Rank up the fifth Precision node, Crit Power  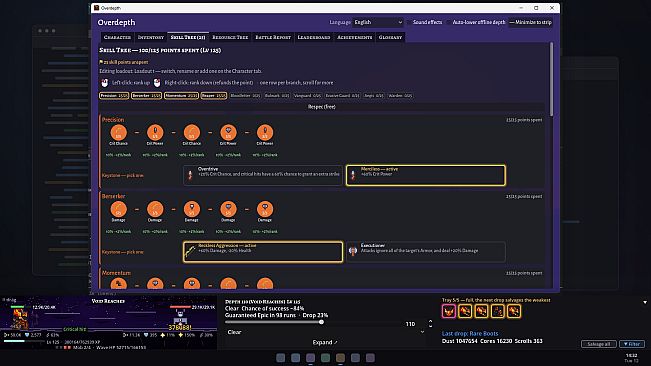(265, 133)
